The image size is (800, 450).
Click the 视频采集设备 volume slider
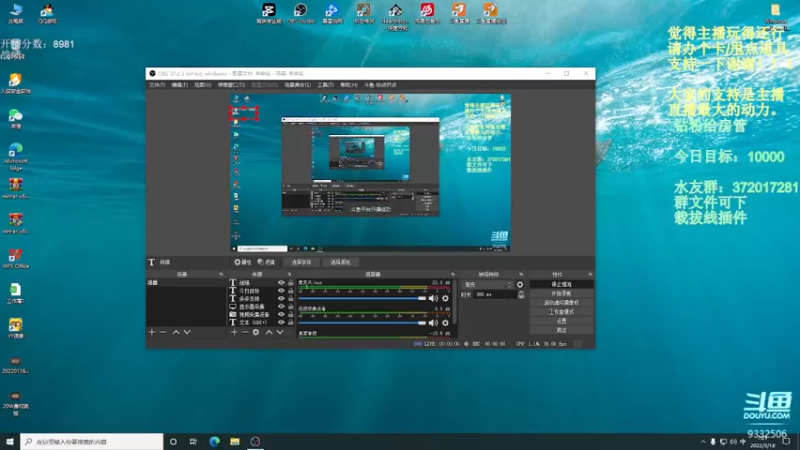[x=362, y=322]
